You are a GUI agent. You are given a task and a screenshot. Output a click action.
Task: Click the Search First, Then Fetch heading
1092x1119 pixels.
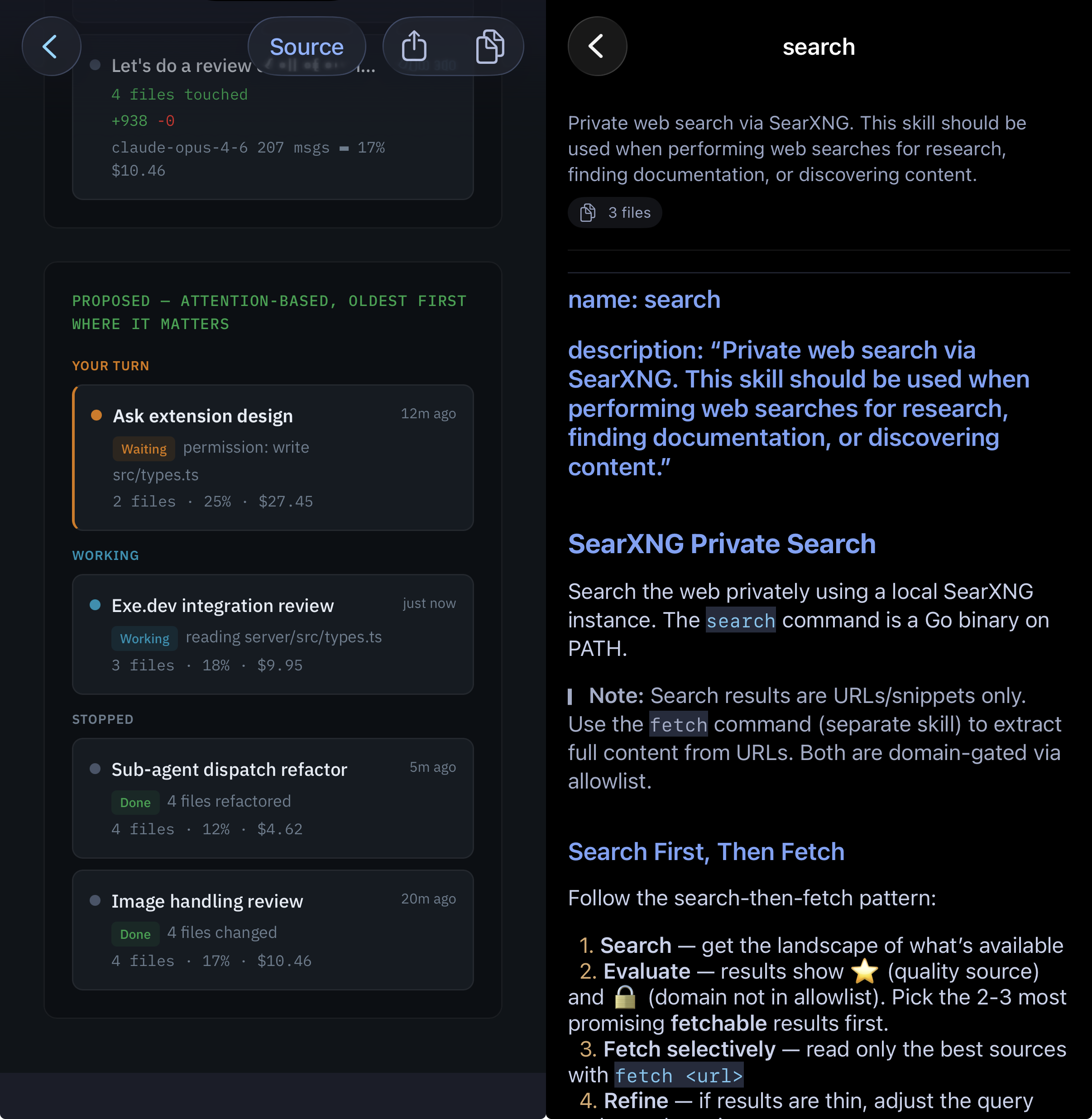coord(706,852)
